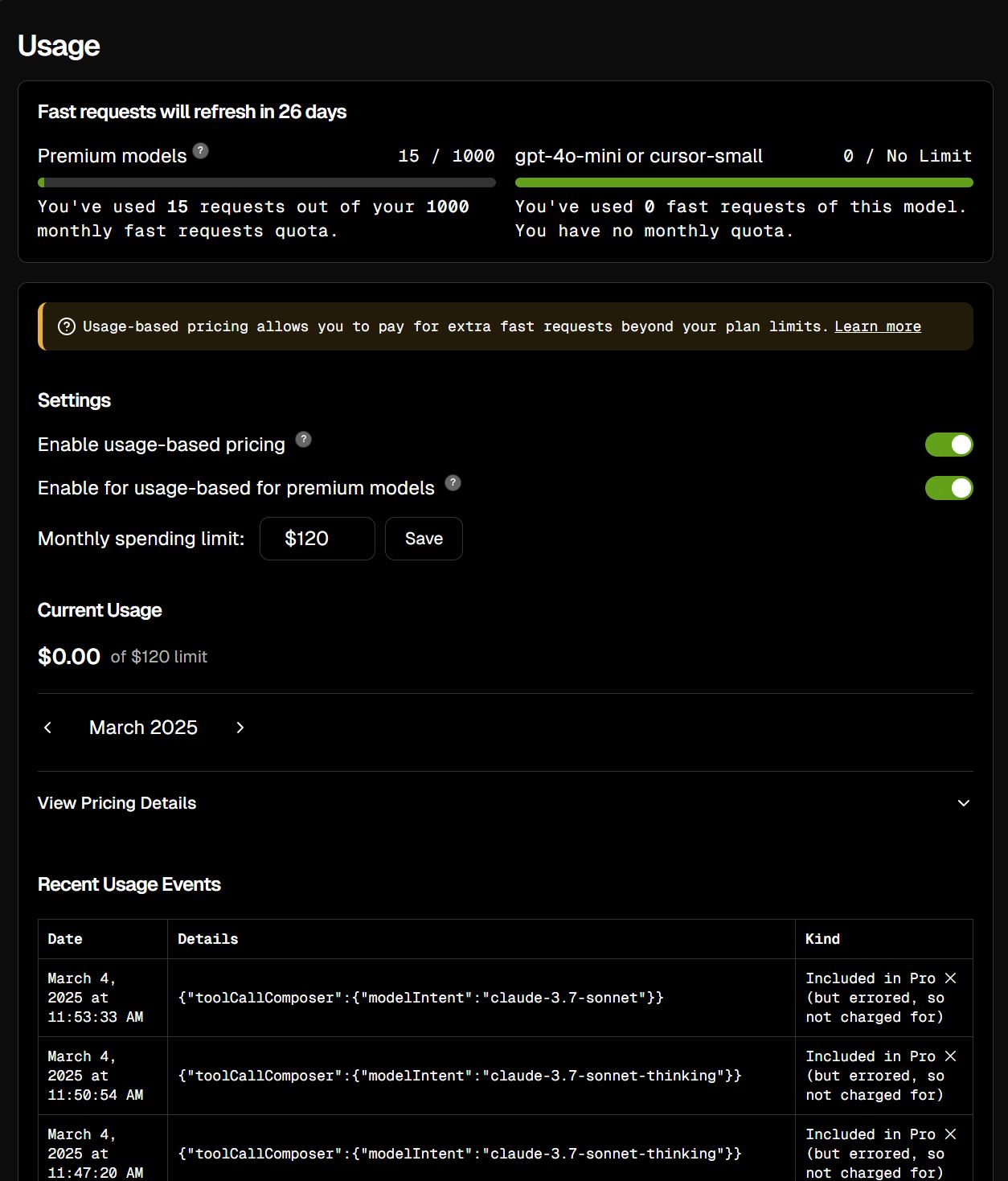
Task: Expand View Pricing Details chevron
Action: 964,803
